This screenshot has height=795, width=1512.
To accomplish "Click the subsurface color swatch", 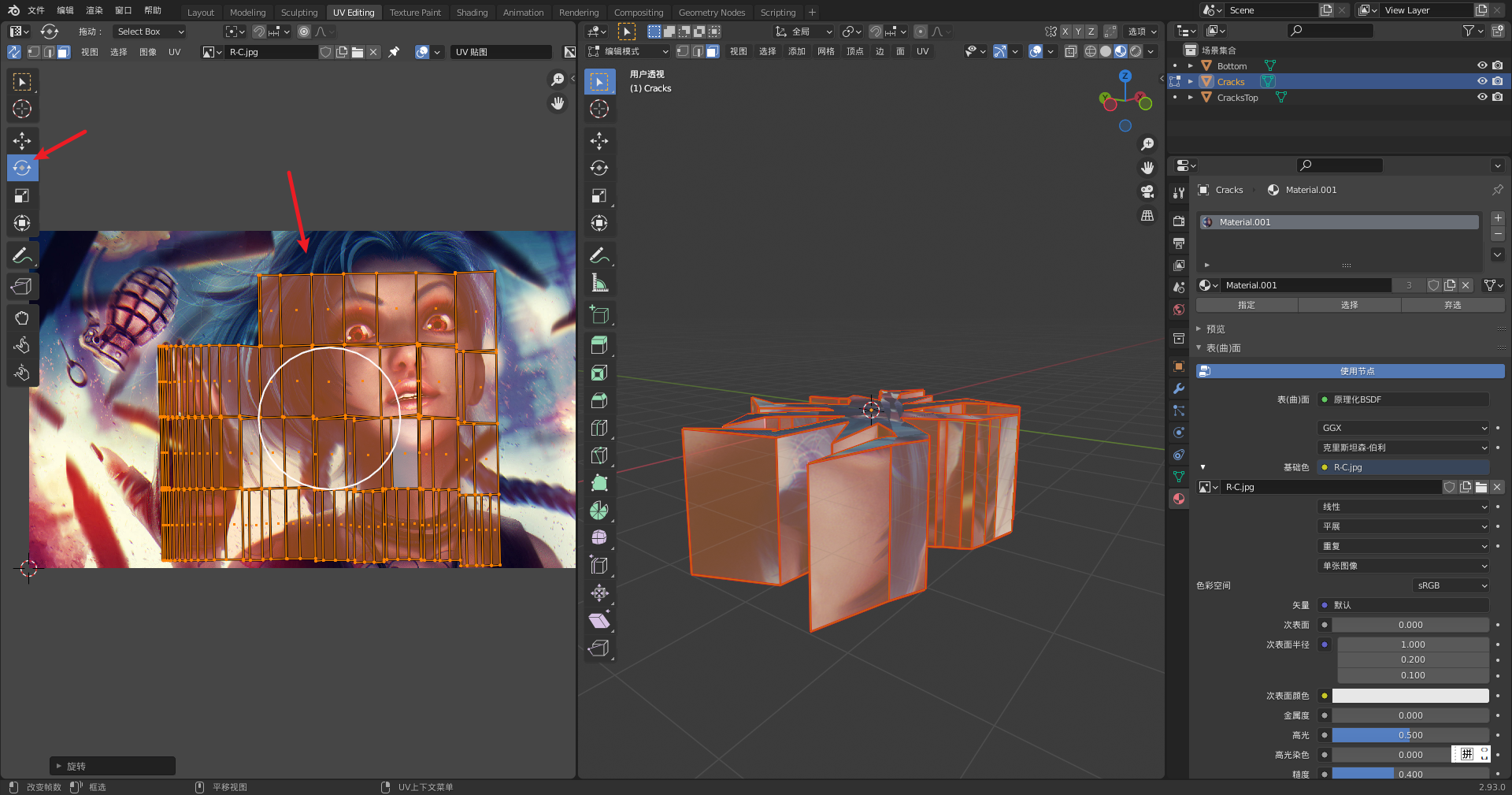I will click(1410, 696).
